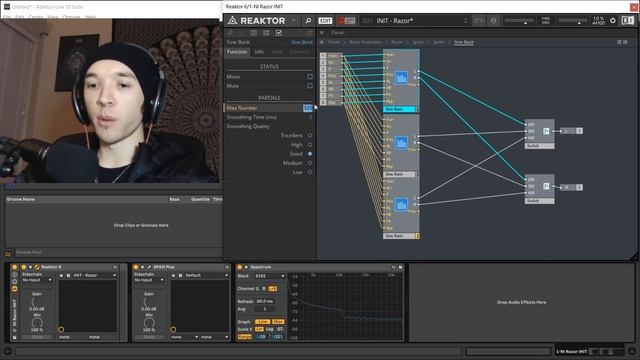Enable the Mono checkbox
640x360 pixels.
310,77
